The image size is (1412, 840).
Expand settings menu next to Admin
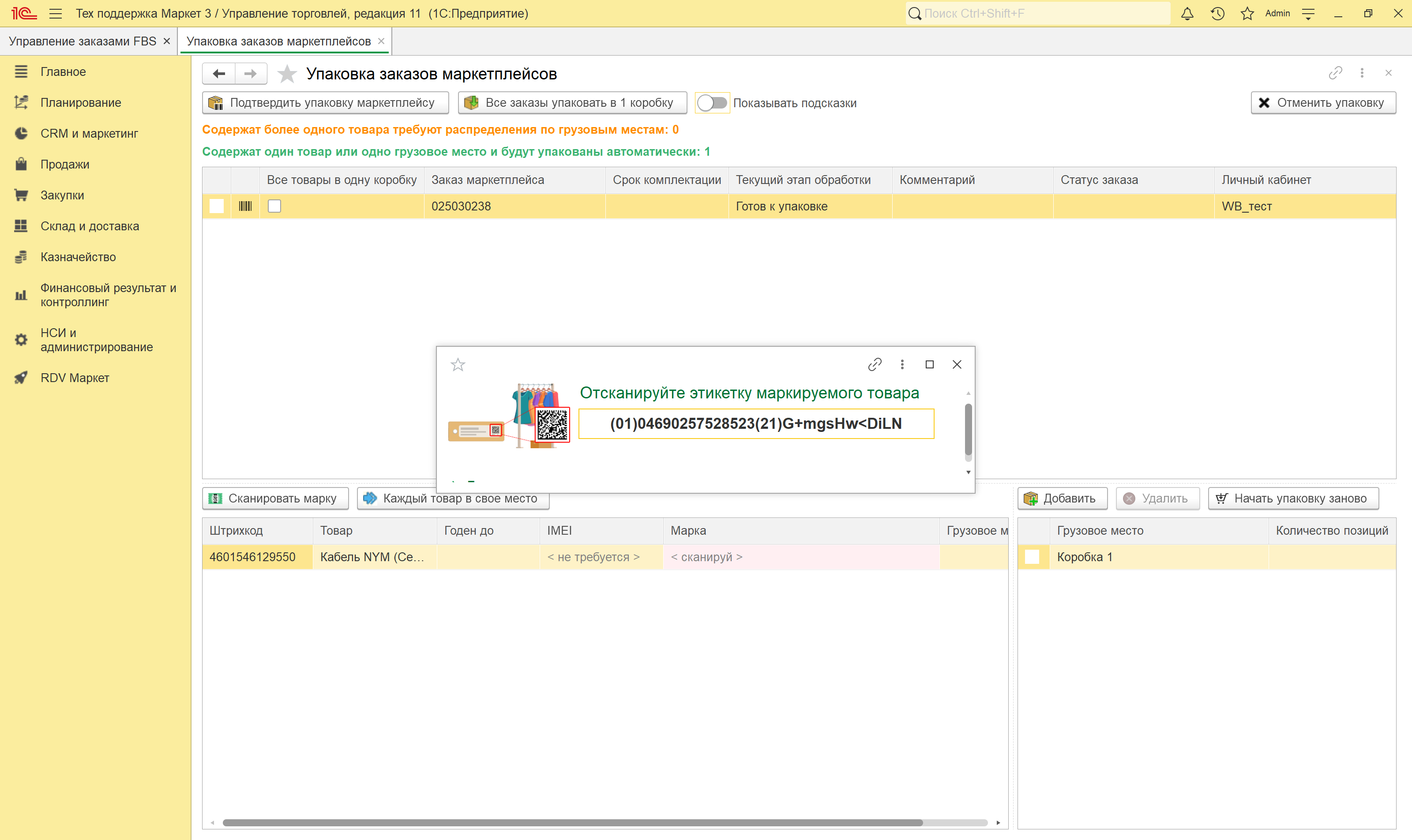coord(1308,14)
